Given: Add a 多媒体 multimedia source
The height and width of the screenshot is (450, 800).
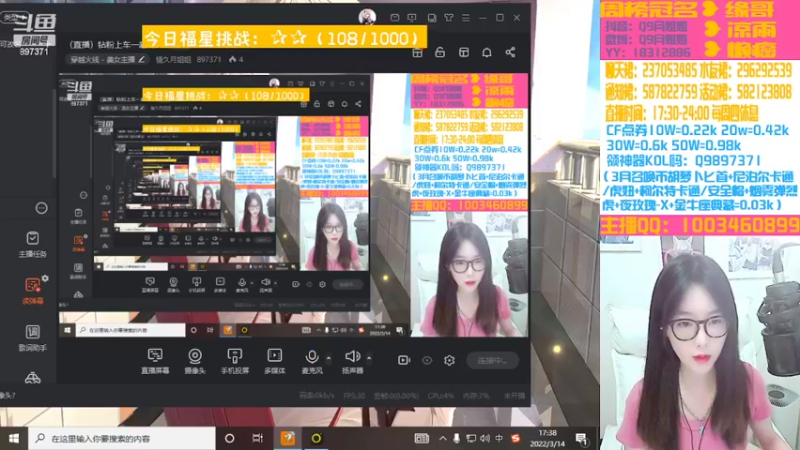Looking at the screenshot, I should pyautogui.click(x=274, y=361).
